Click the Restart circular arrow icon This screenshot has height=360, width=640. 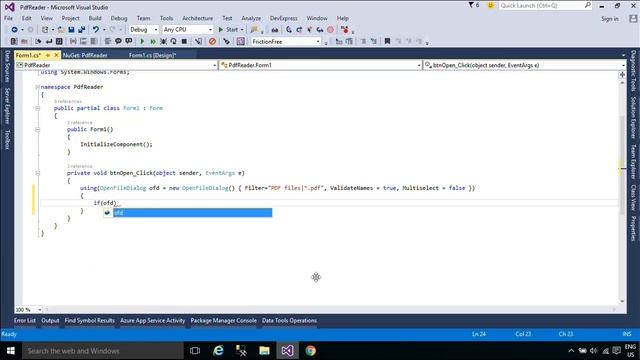pyautogui.click(x=173, y=41)
